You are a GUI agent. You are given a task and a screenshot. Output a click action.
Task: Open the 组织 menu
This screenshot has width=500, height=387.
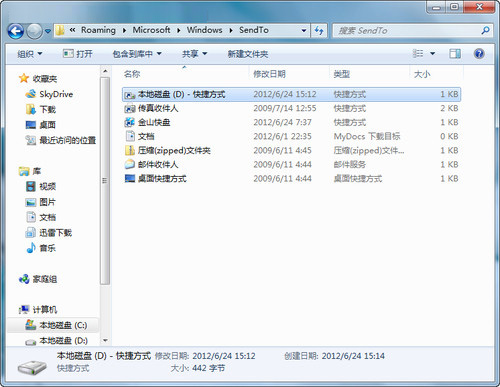tap(30, 54)
